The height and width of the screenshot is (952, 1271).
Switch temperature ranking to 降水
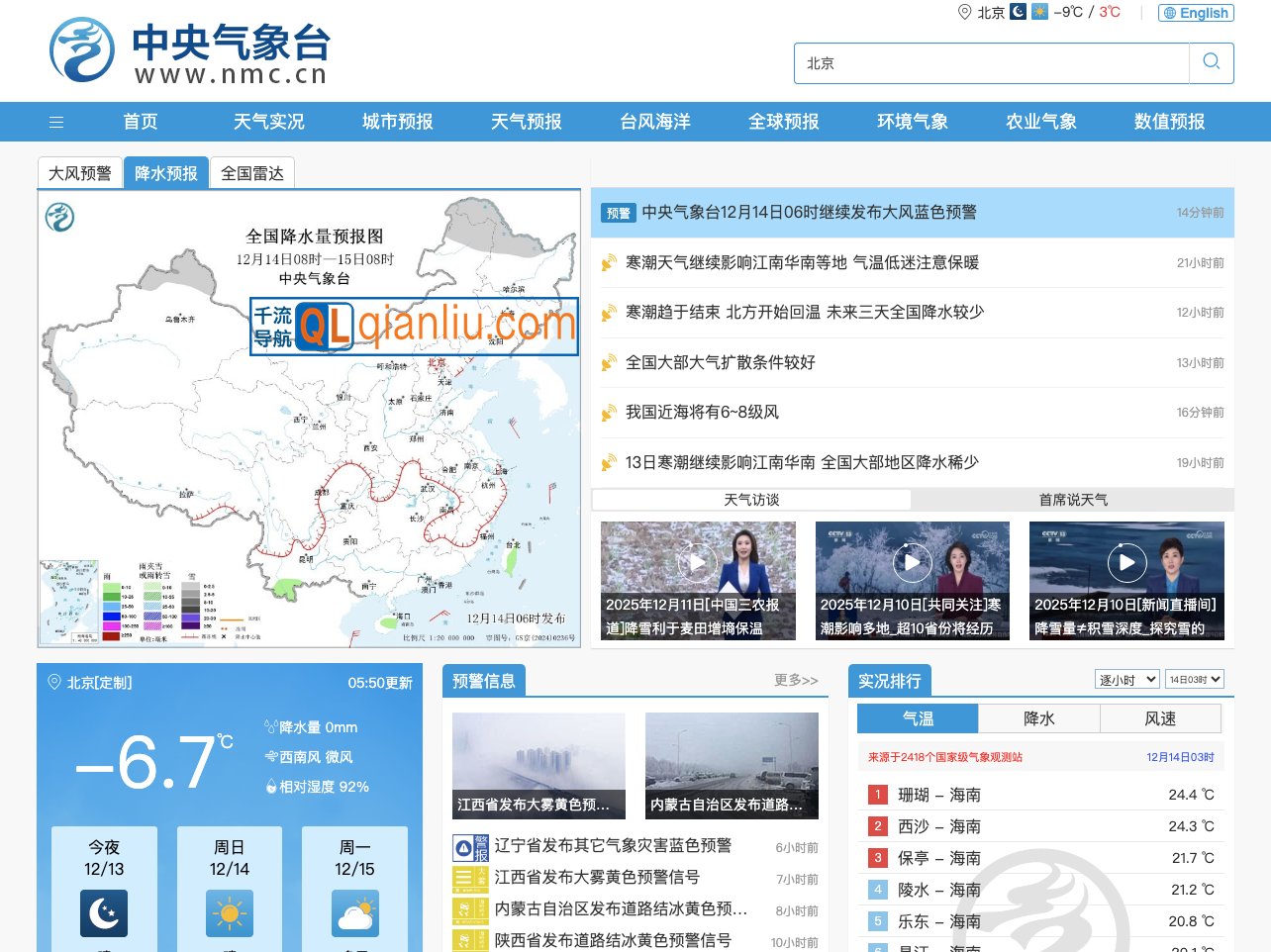point(1038,718)
